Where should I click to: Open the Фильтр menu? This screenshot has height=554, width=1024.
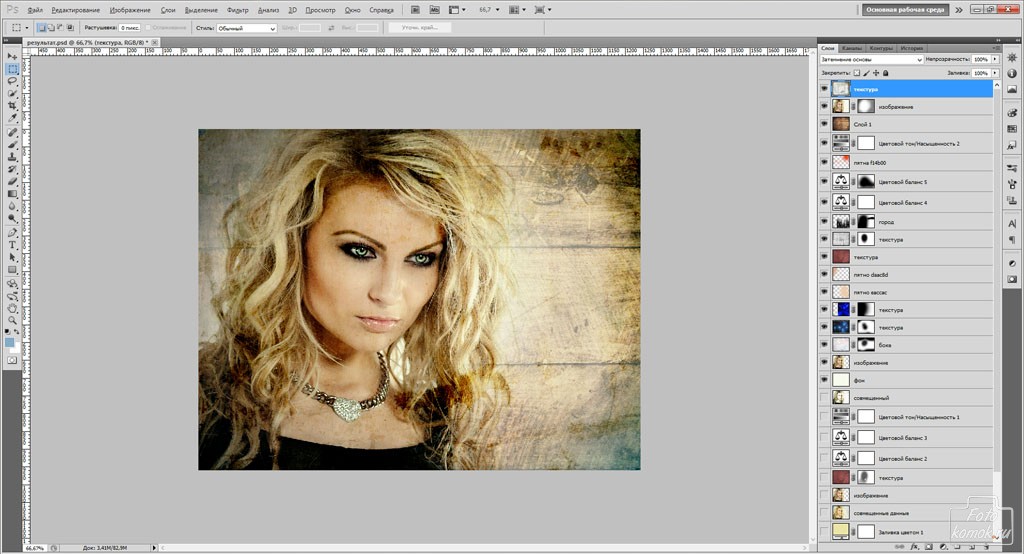click(x=238, y=10)
